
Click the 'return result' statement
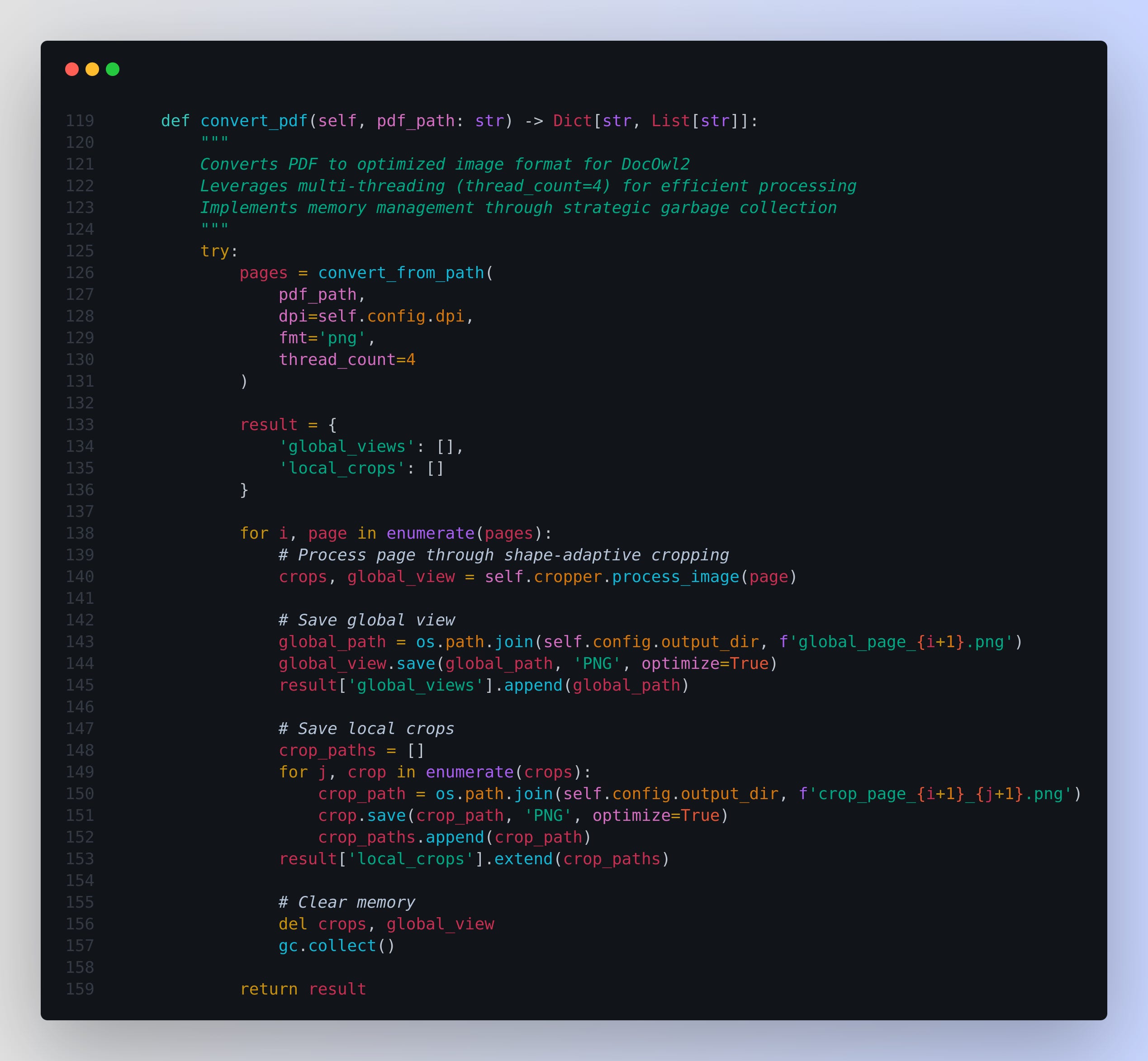click(303, 989)
